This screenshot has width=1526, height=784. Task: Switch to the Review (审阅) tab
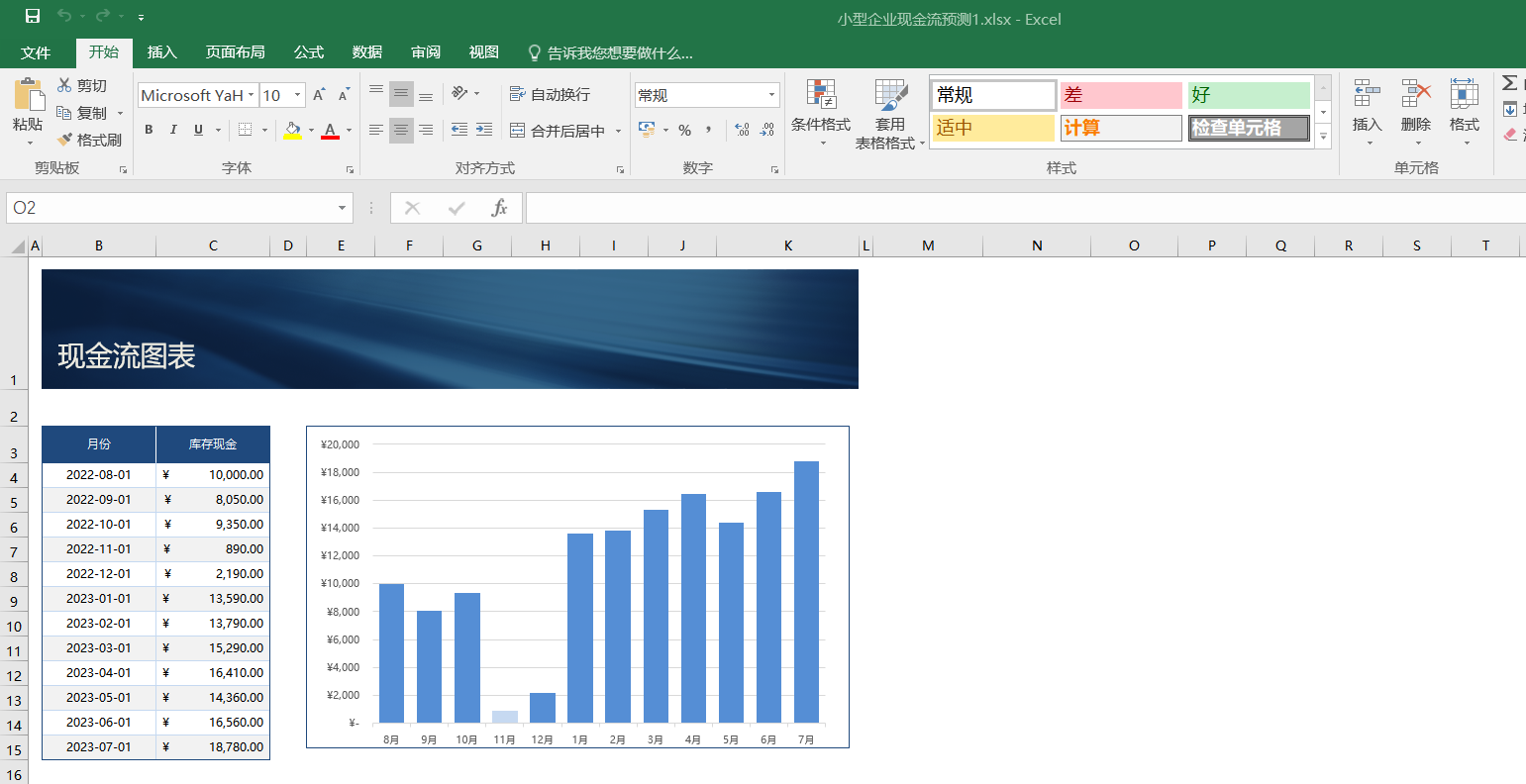(426, 52)
